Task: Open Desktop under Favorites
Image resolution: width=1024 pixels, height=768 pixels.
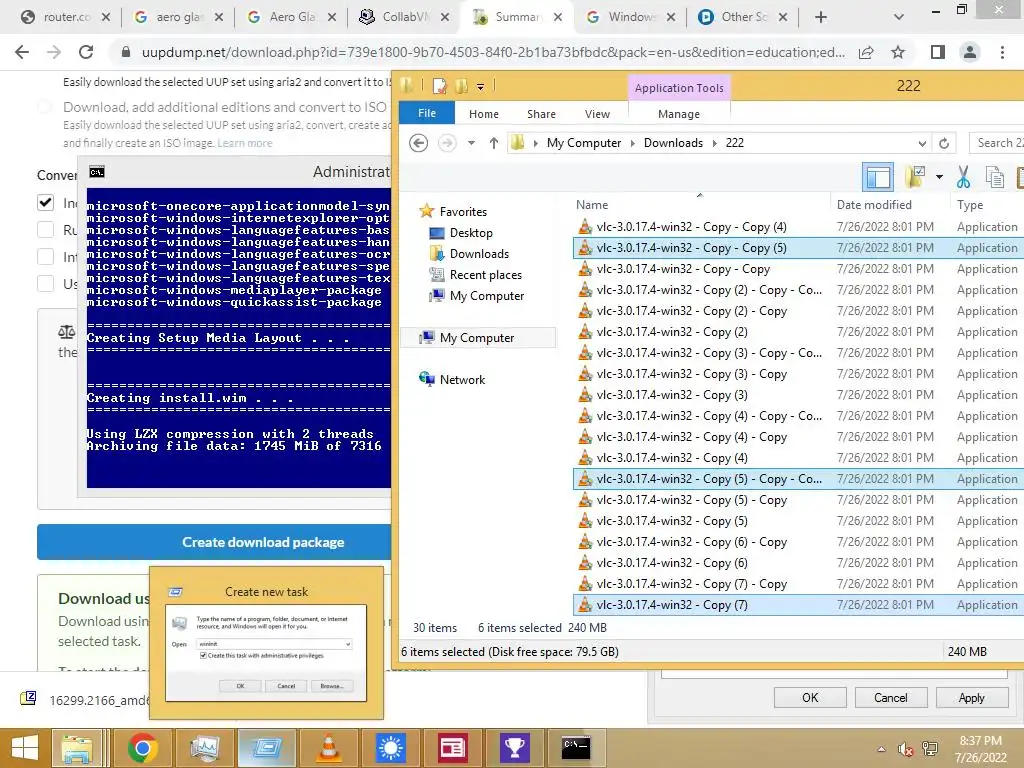Action: [471, 232]
